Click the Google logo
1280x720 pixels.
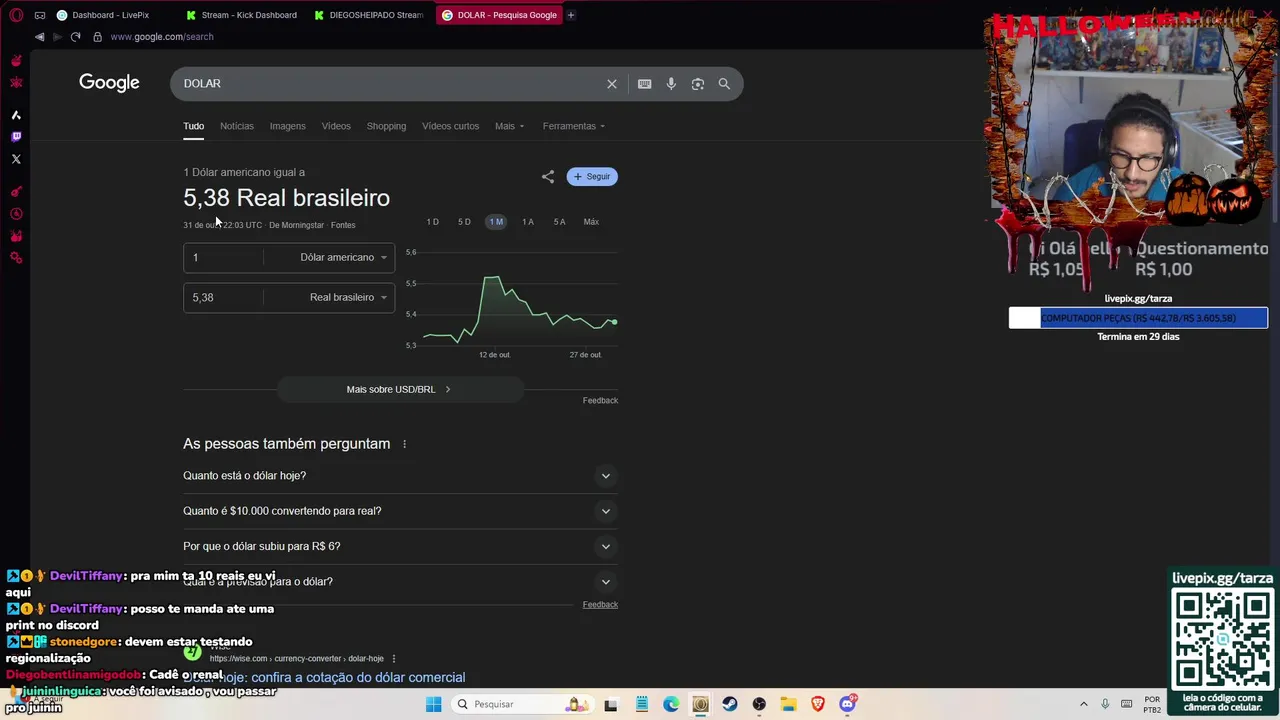click(109, 83)
